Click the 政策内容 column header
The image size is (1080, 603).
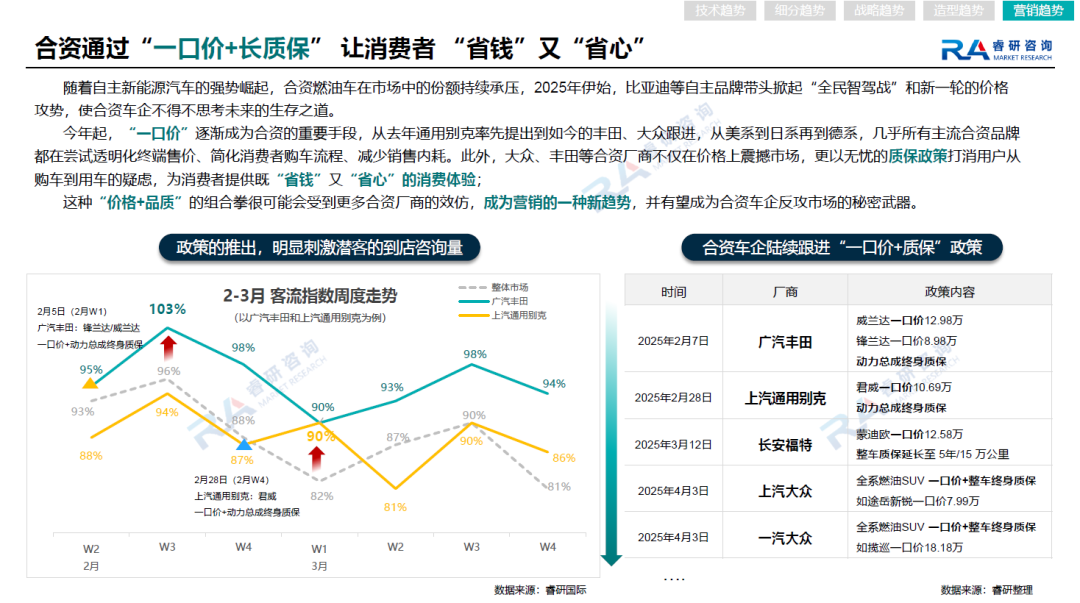[x=949, y=291]
